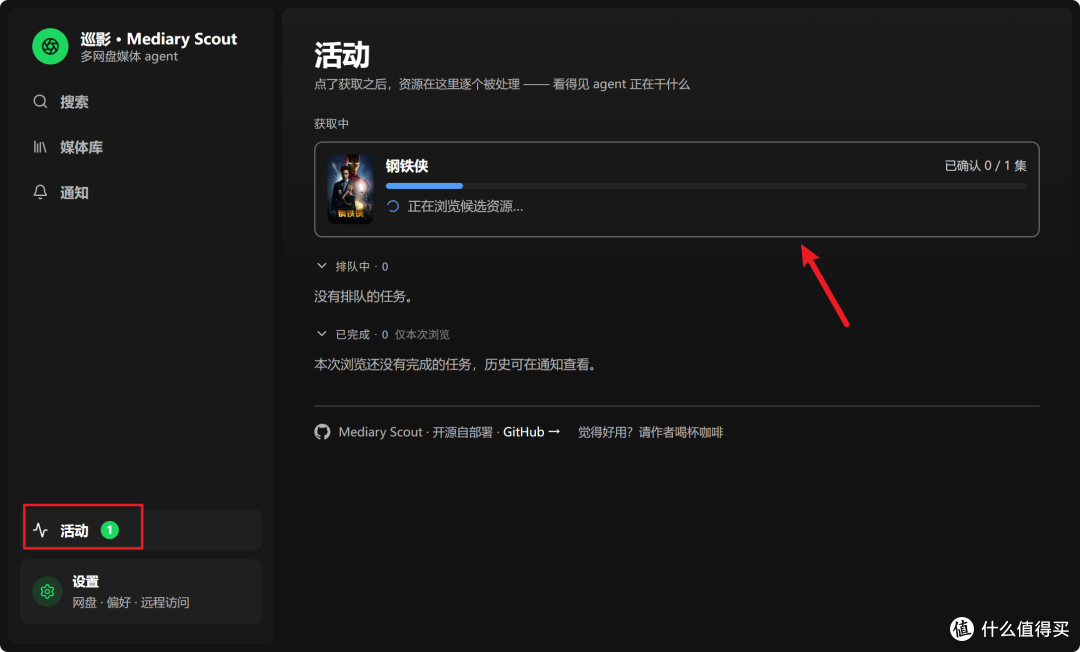The image size is (1080, 652).
Task: Click the 钢铁侠 movie poster thumbnail
Action: pyautogui.click(x=351, y=189)
